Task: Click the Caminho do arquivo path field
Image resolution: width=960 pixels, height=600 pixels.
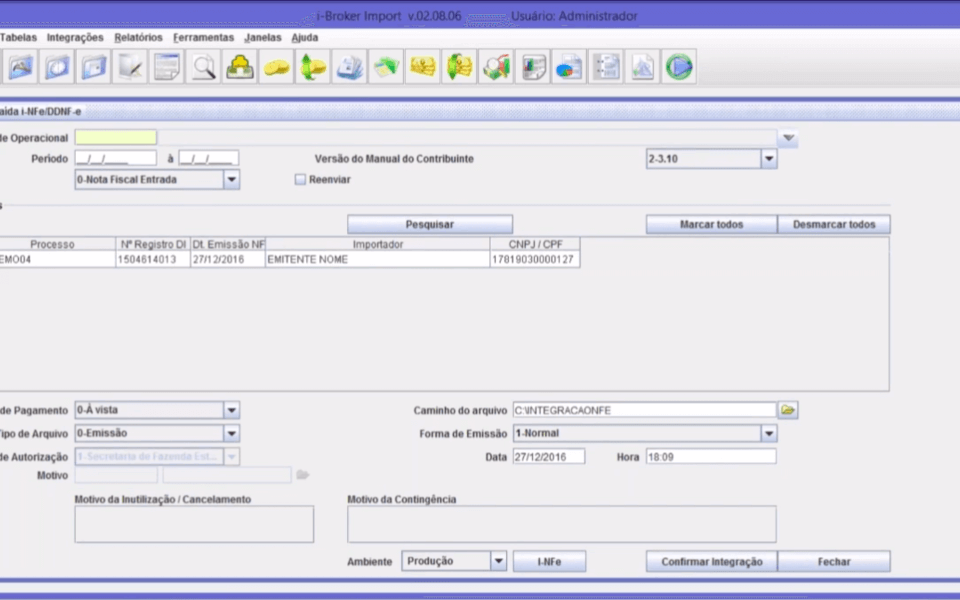Action: pos(645,410)
